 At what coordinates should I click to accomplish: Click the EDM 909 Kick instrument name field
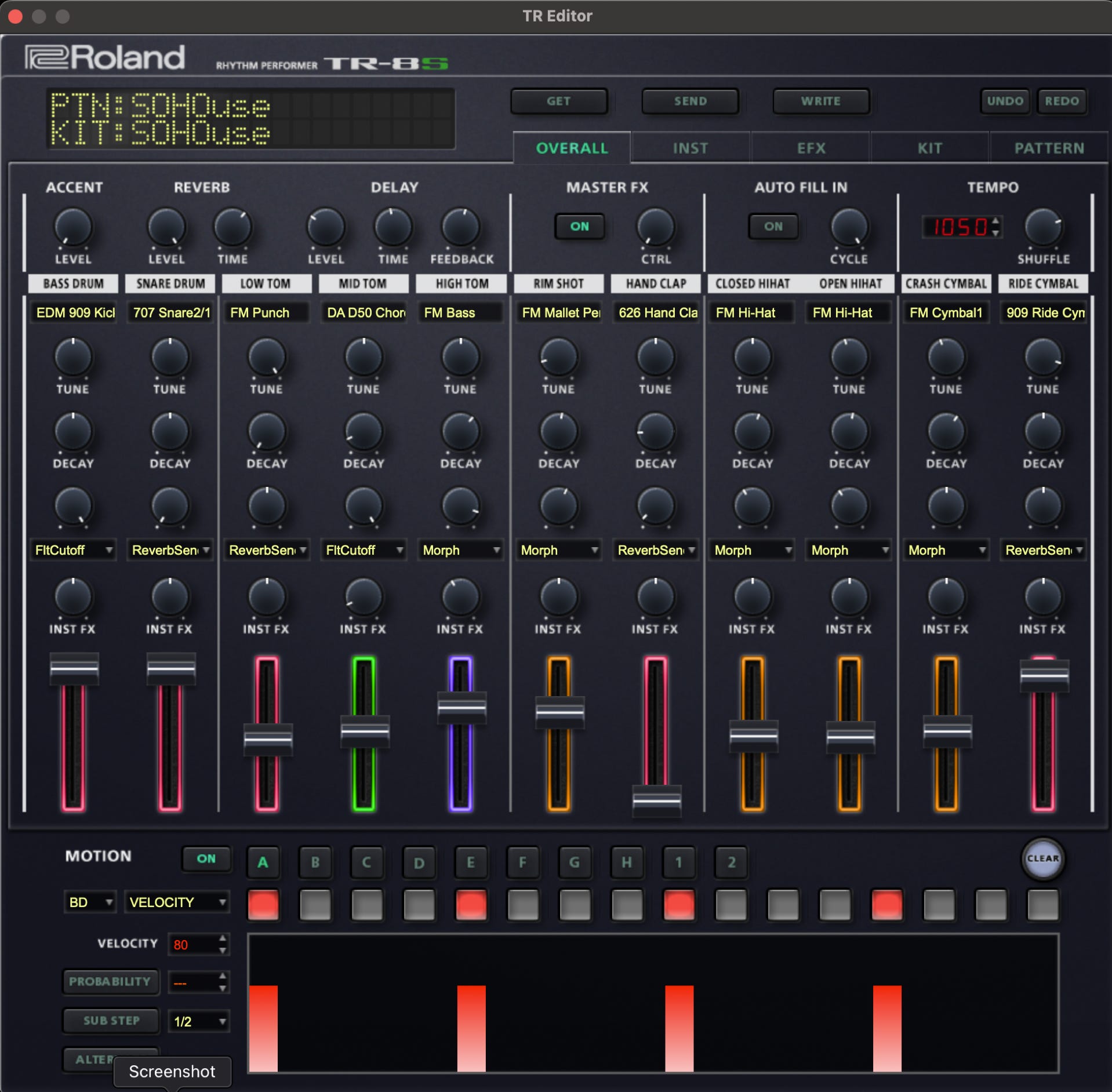tap(74, 312)
